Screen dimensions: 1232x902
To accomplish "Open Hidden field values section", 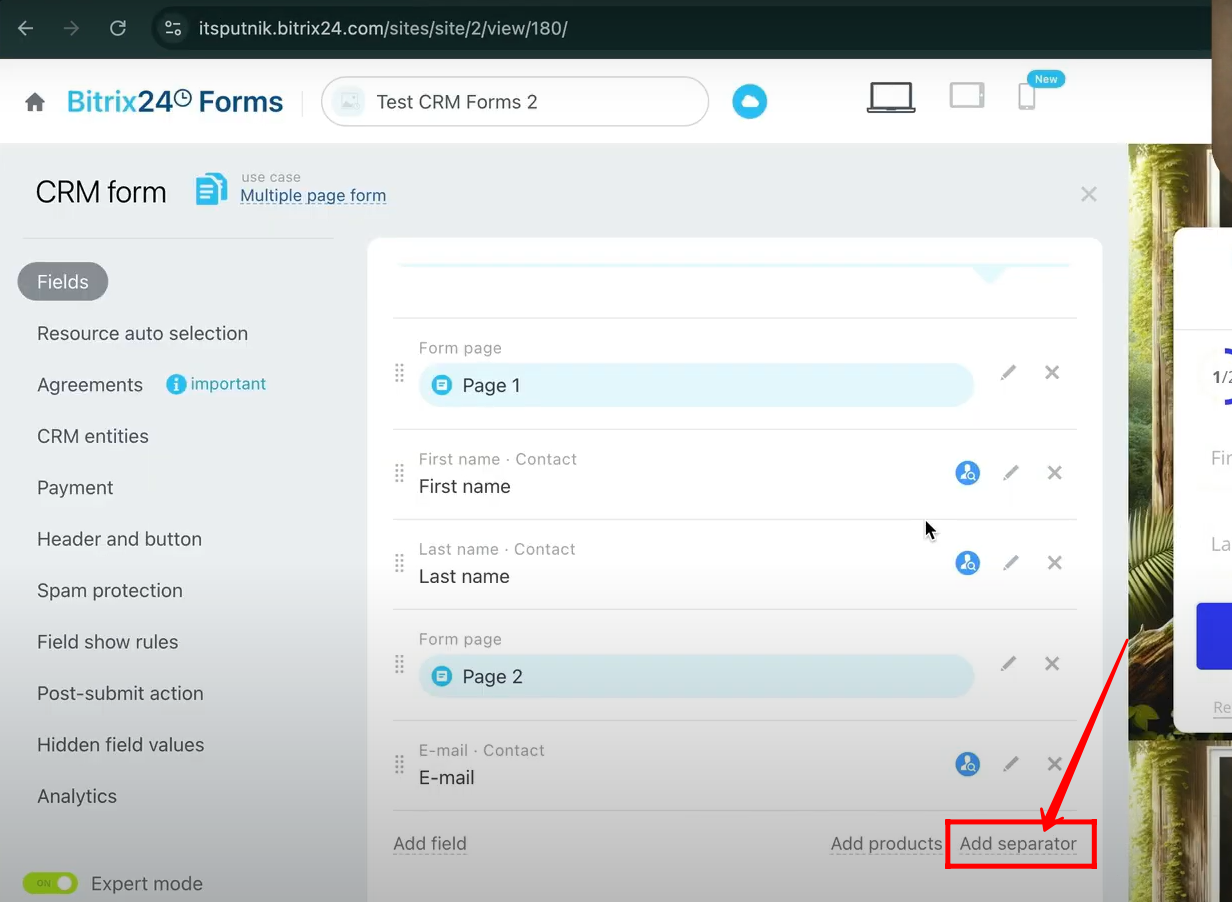I will tap(120, 745).
